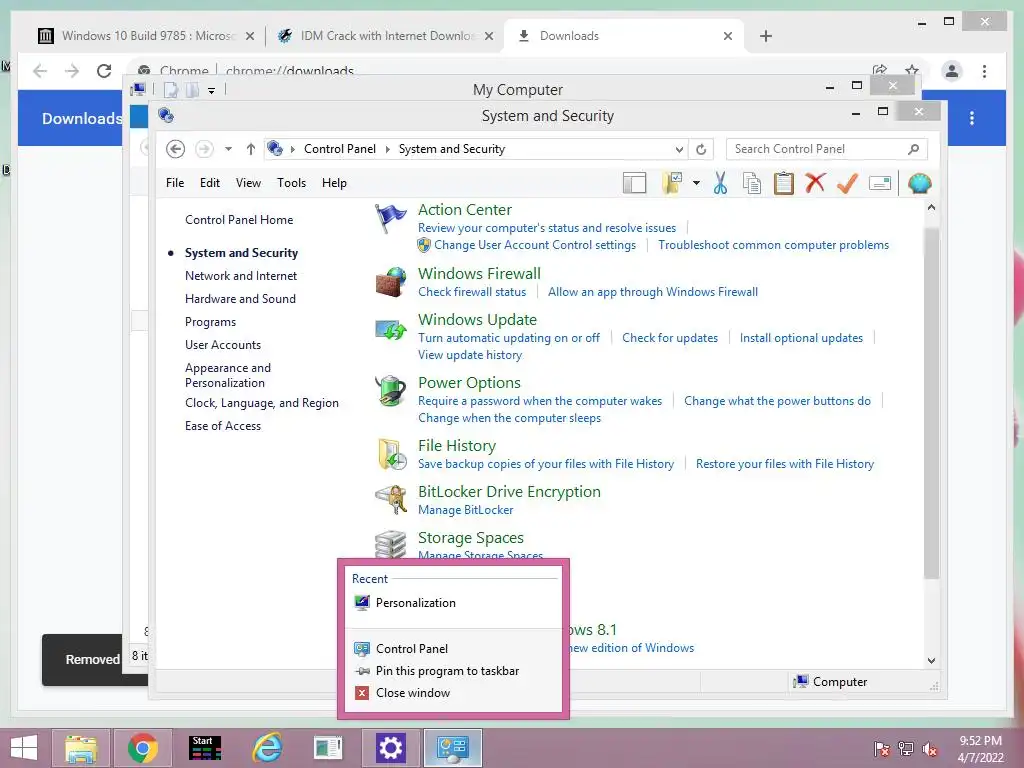Open the File menu
The width and height of the screenshot is (1024, 768).
pos(175,183)
